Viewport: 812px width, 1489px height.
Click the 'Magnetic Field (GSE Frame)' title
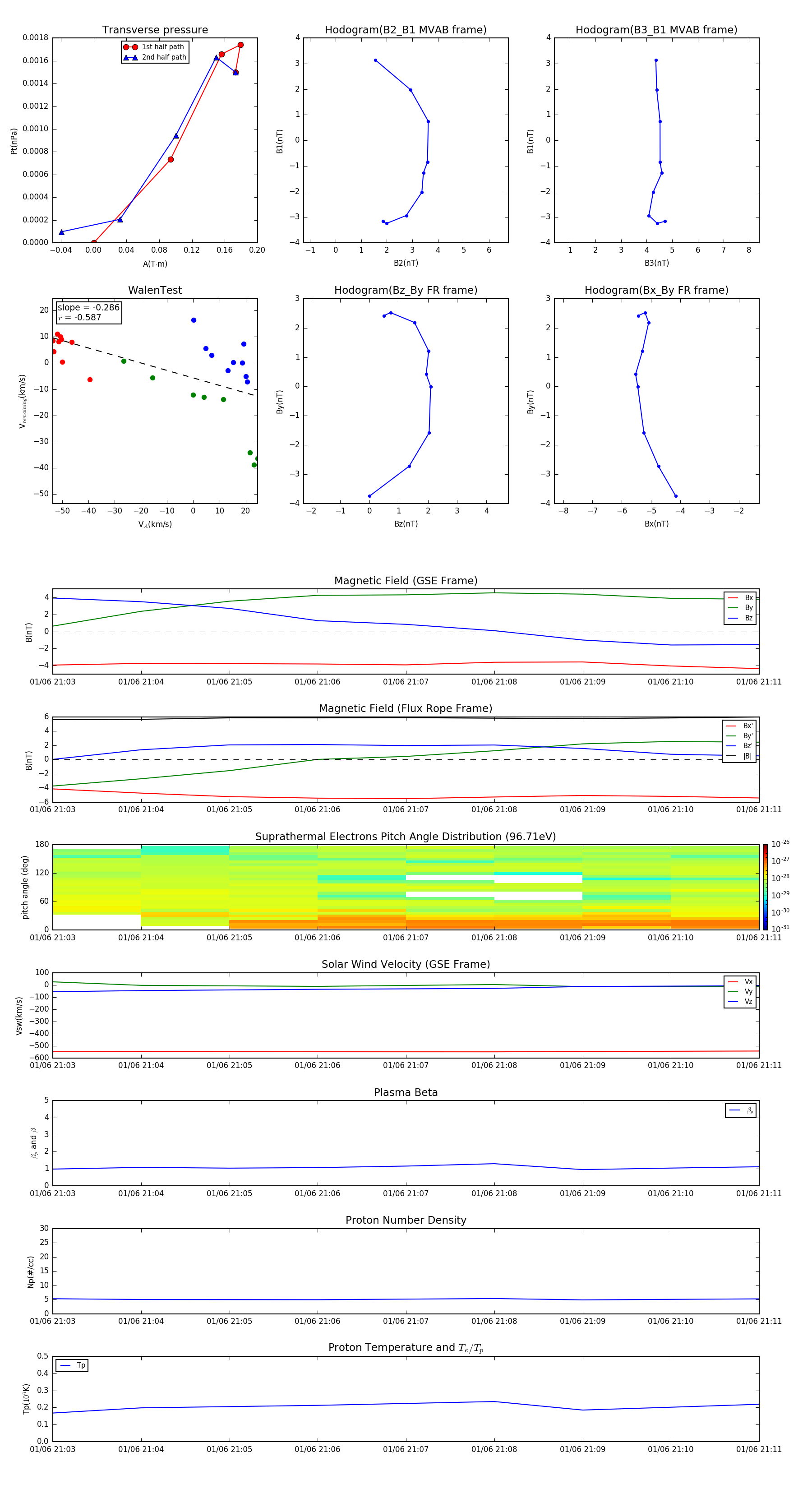(x=406, y=581)
